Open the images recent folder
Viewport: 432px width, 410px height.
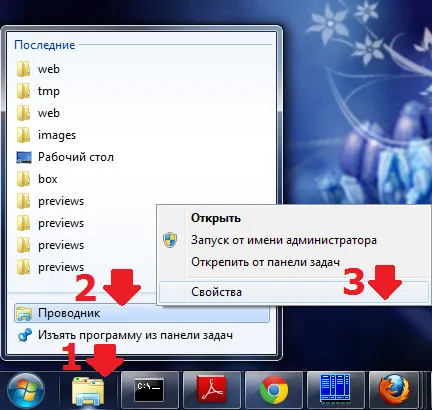[142, 135]
